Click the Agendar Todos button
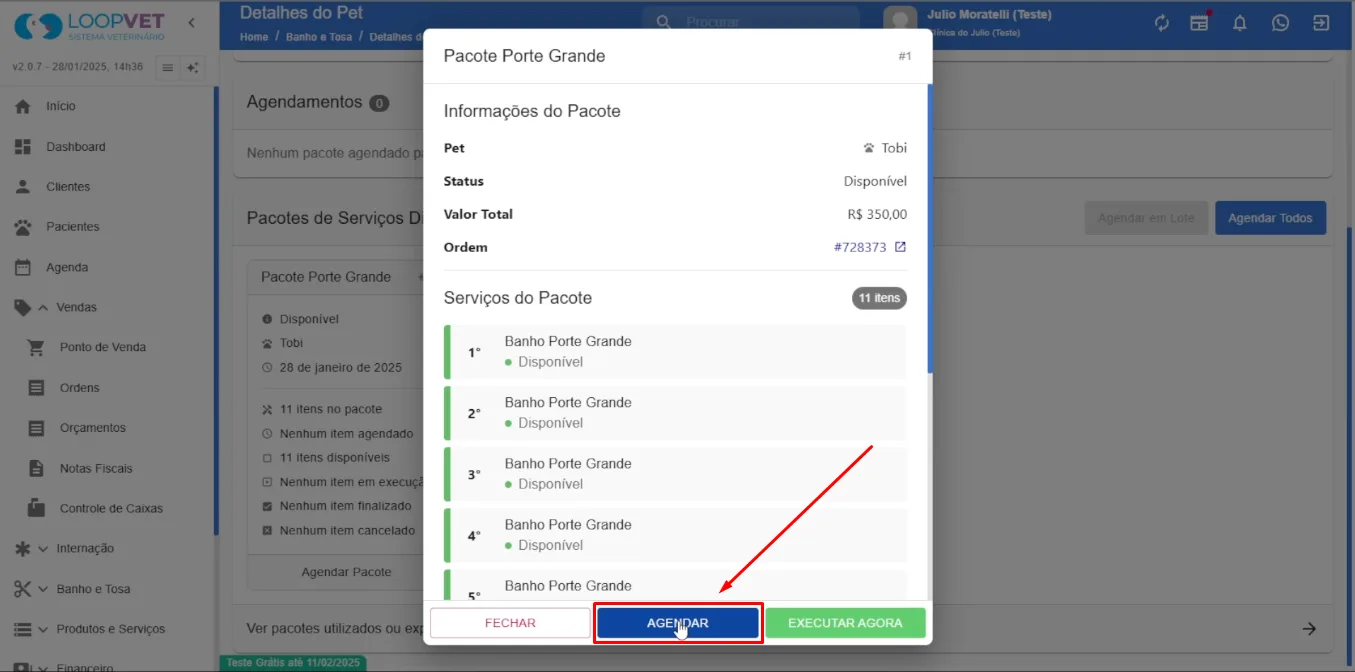This screenshot has width=1355, height=672. [x=1270, y=218]
